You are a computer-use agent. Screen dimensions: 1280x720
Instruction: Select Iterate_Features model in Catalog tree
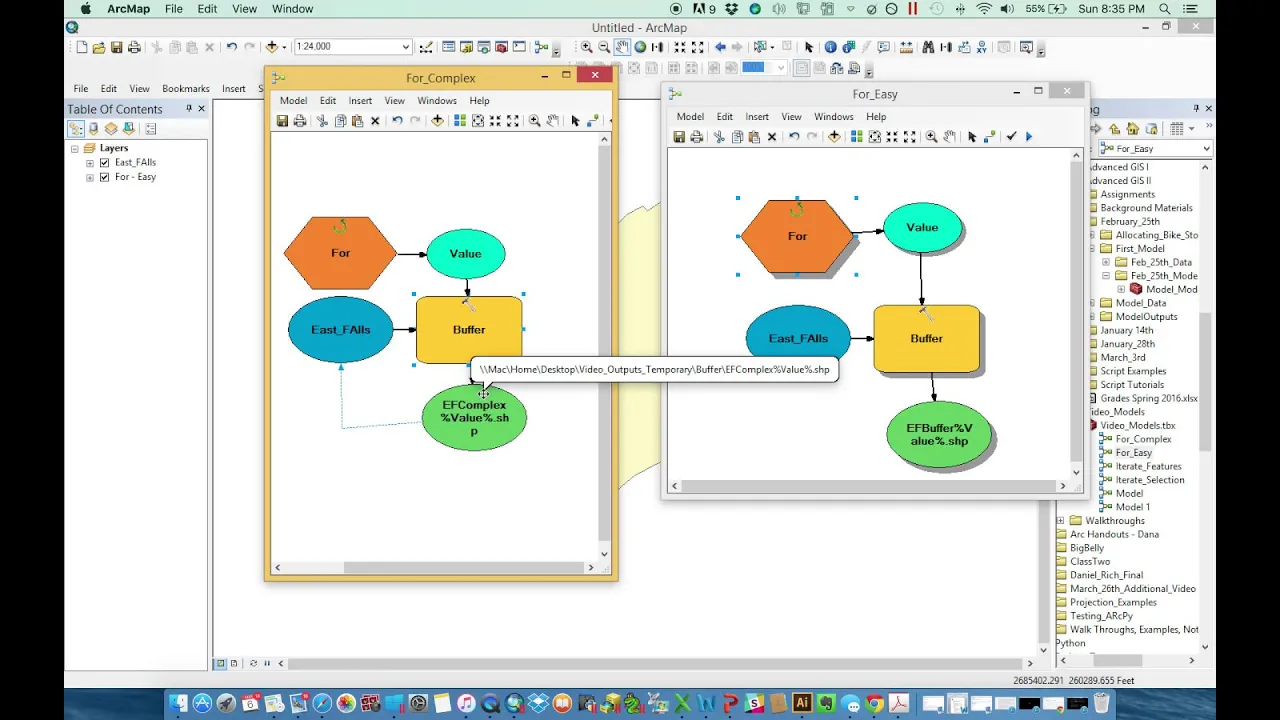coord(1148,466)
